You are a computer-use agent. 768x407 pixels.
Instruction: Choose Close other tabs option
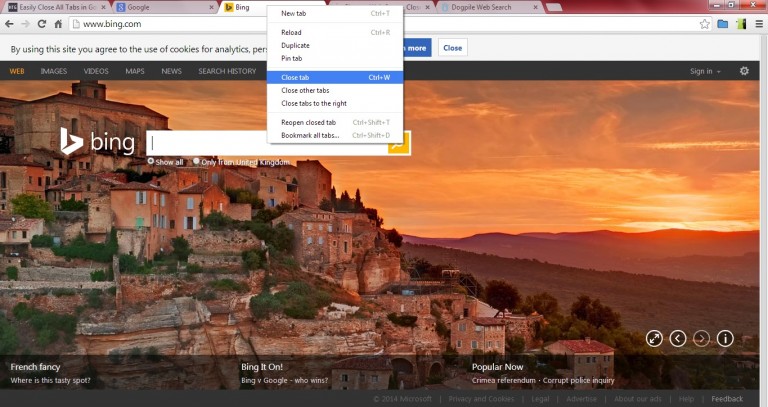(335, 90)
